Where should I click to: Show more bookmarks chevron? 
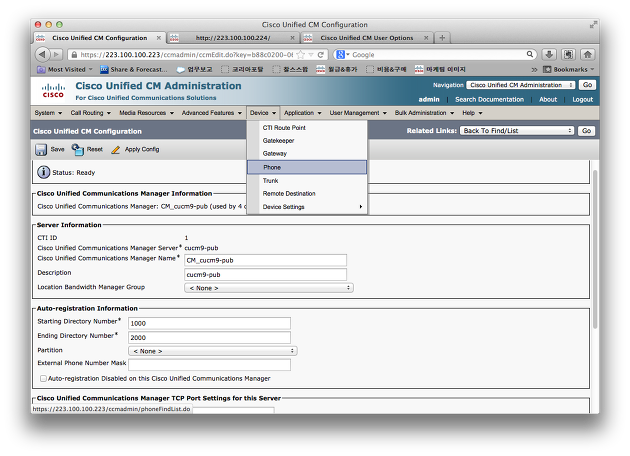(x=534, y=70)
